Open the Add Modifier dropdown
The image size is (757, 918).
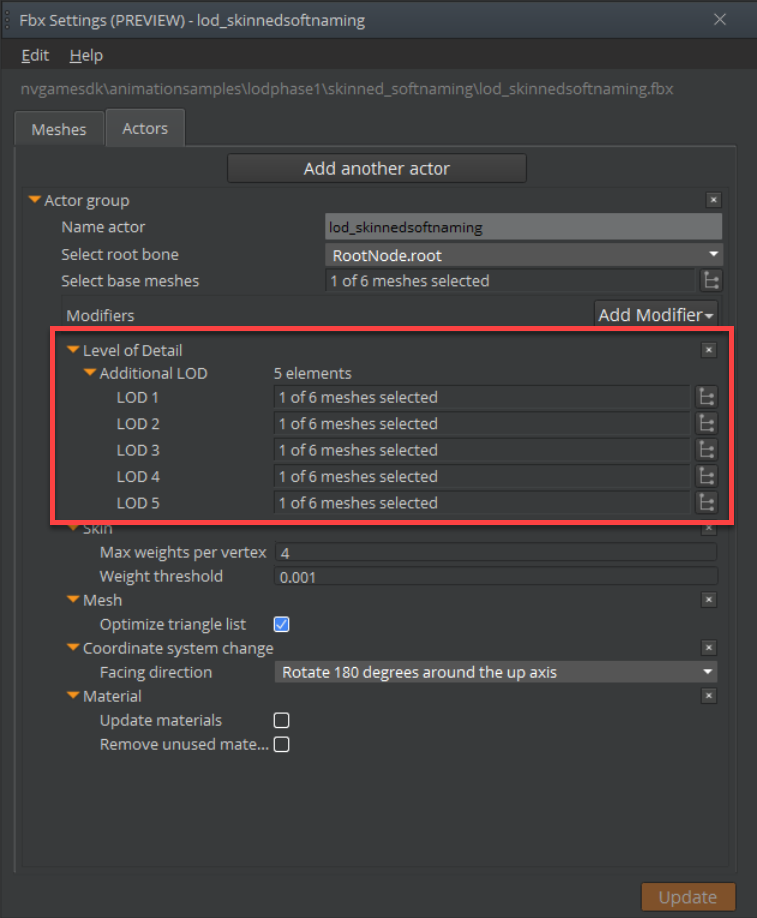tap(655, 314)
